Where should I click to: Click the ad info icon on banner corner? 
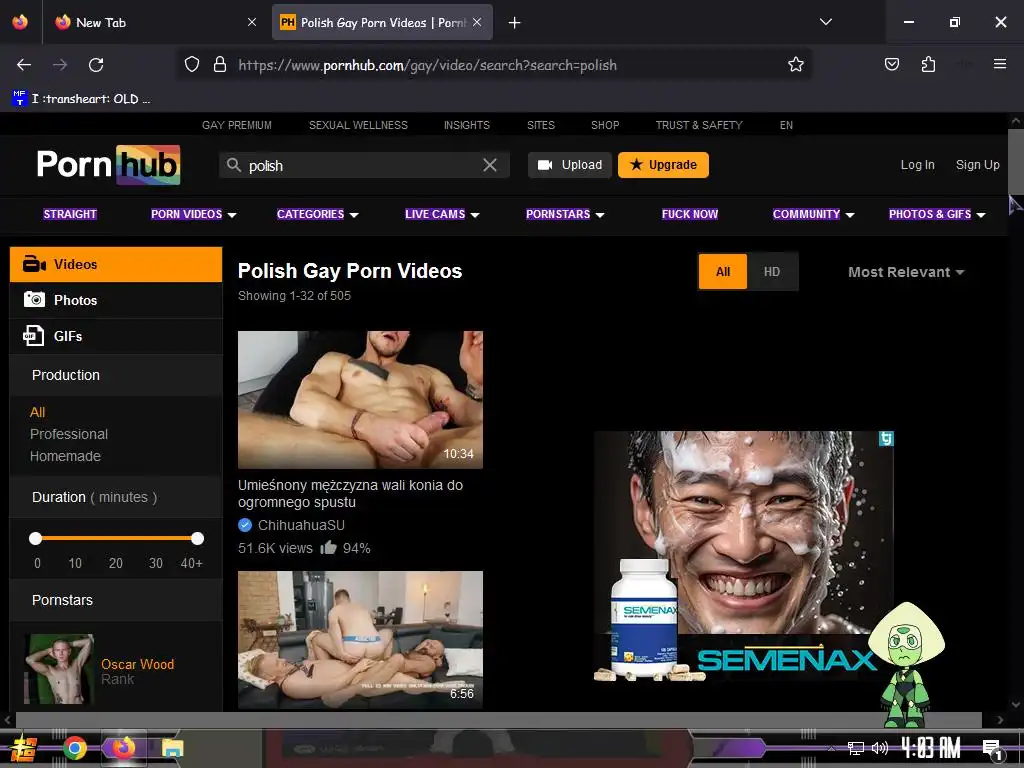[886, 438]
